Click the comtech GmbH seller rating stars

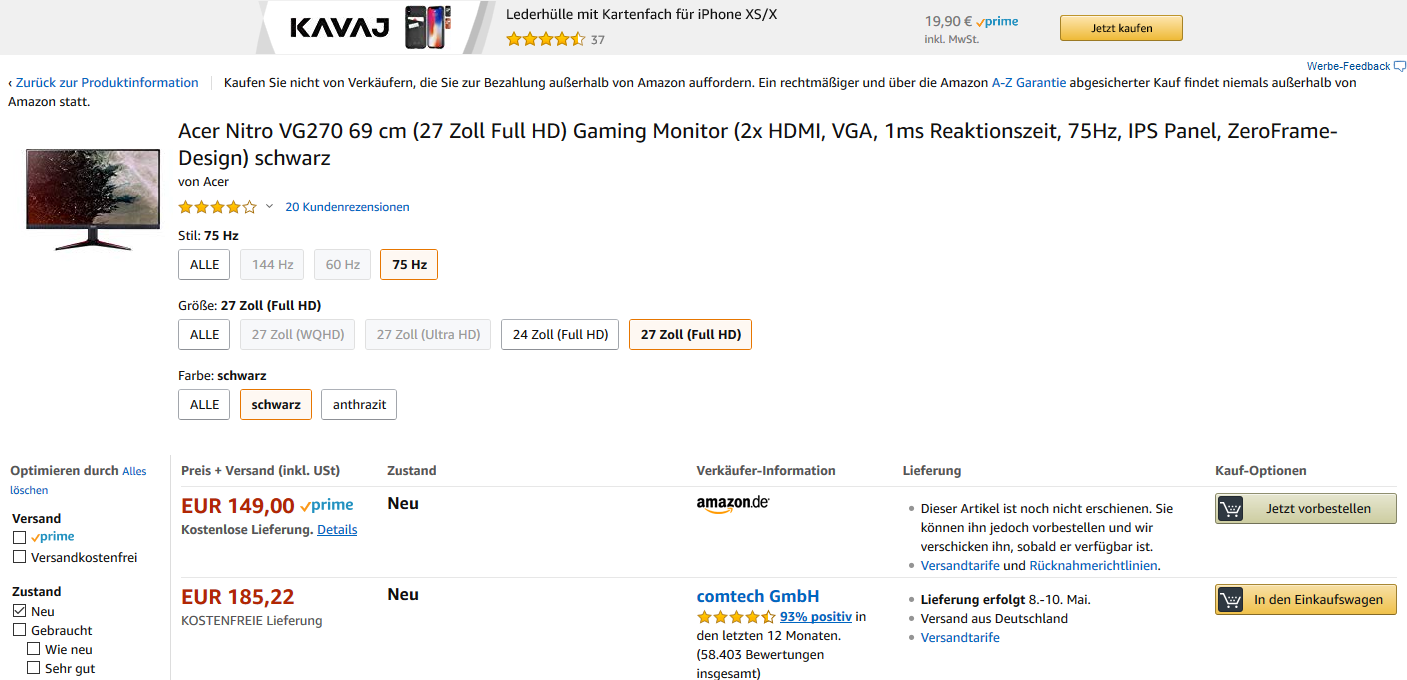736,617
